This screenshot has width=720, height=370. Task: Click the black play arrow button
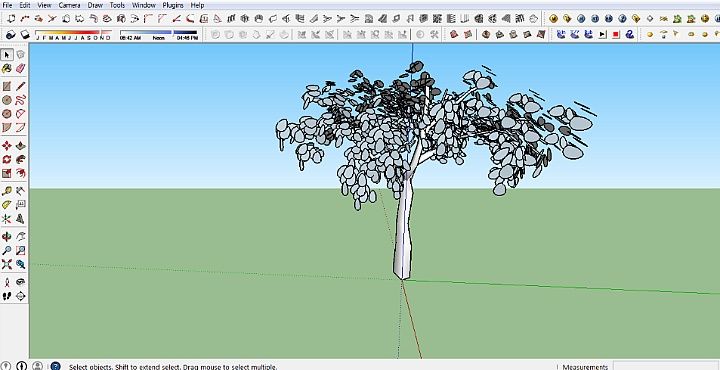[602, 34]
